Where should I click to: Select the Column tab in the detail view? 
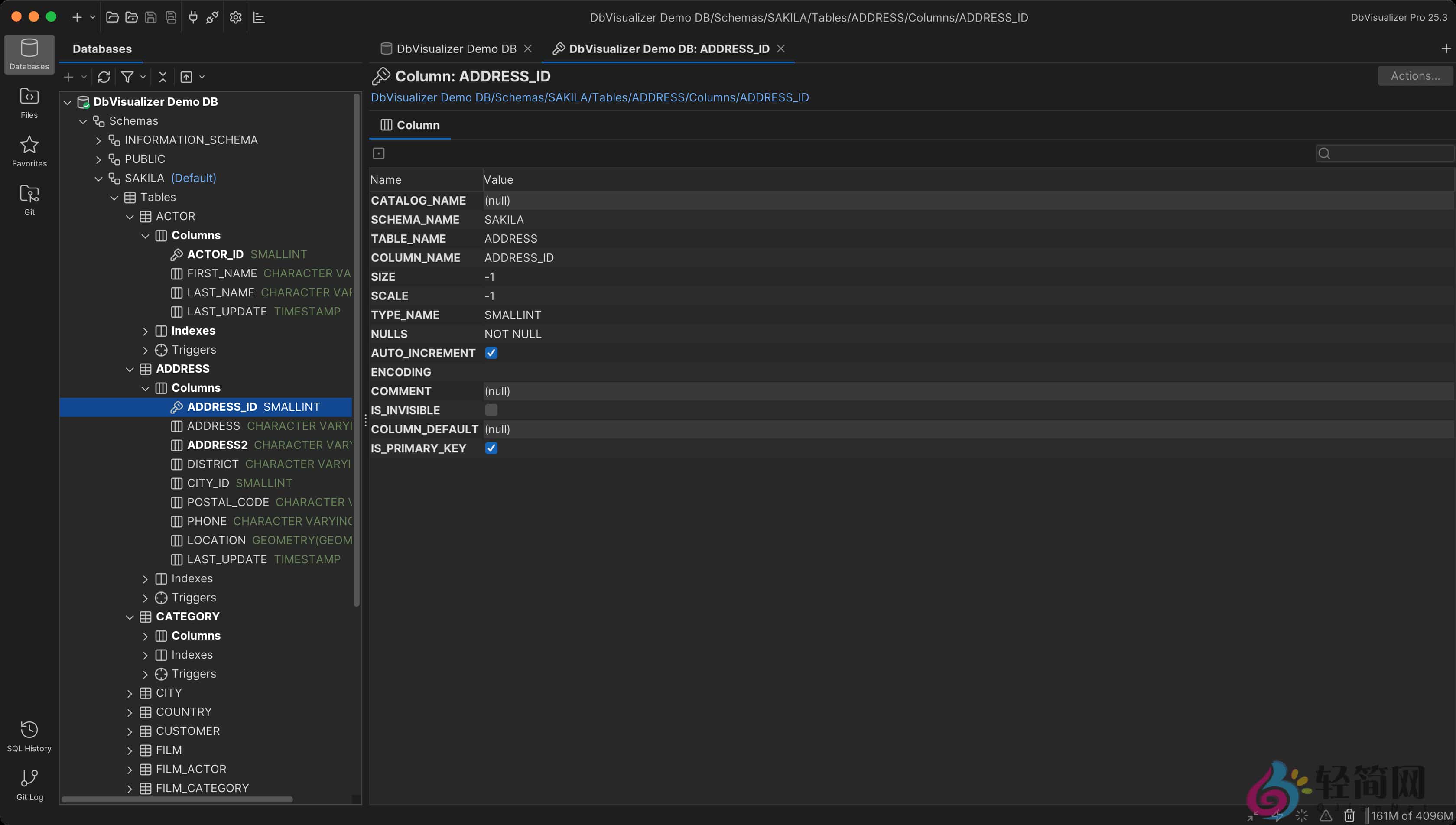[x=409, y=125]
